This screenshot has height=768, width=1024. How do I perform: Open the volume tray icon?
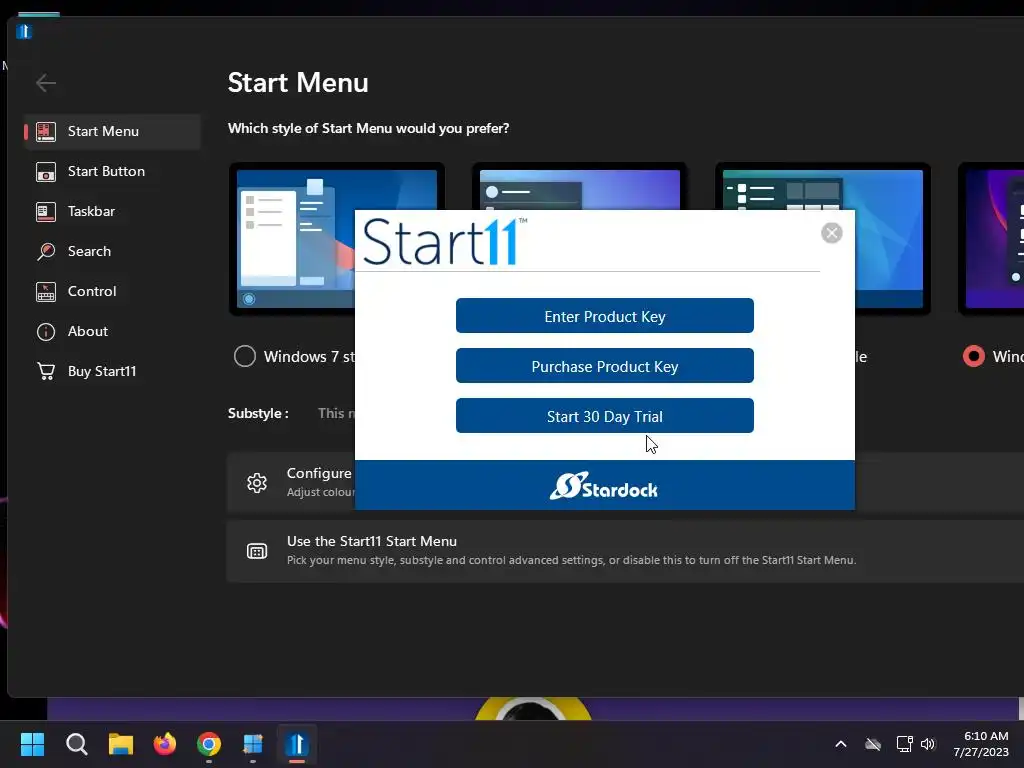click(x=928, y=744)
